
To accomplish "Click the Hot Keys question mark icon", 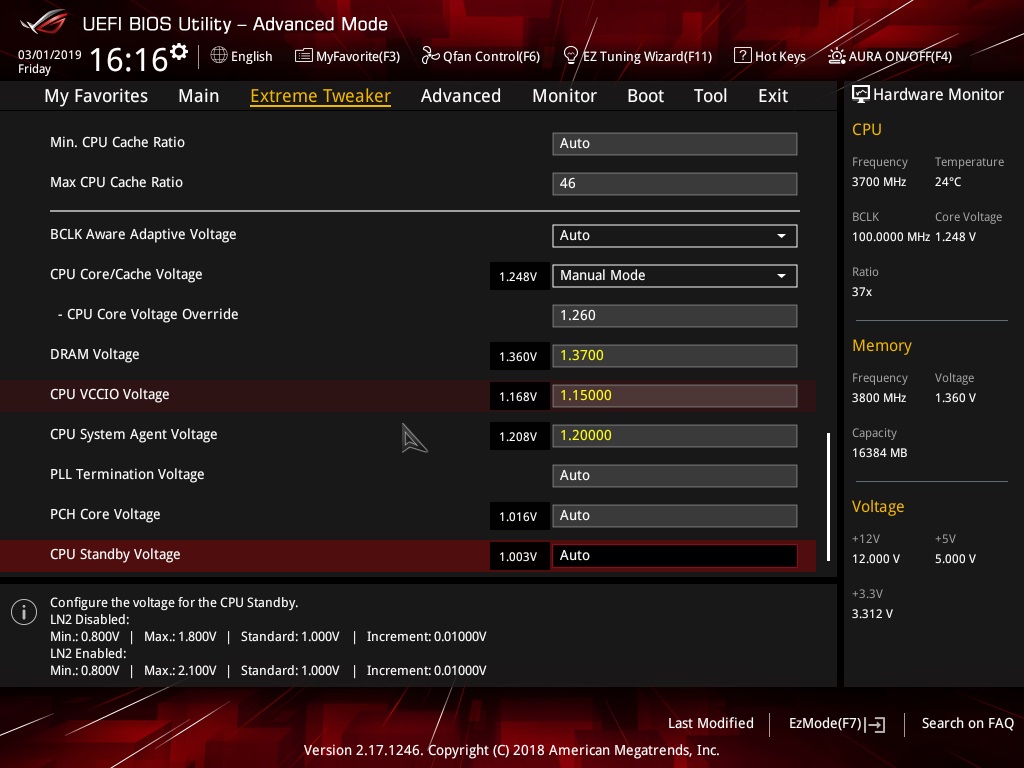I will [743, 56].
